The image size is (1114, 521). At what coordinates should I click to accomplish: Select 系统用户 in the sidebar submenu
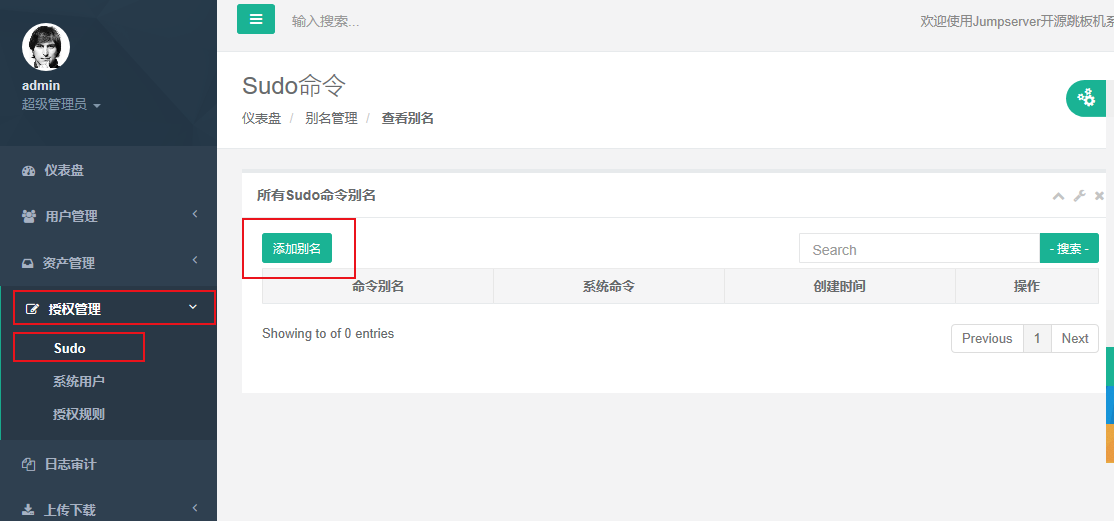[79, 381]
